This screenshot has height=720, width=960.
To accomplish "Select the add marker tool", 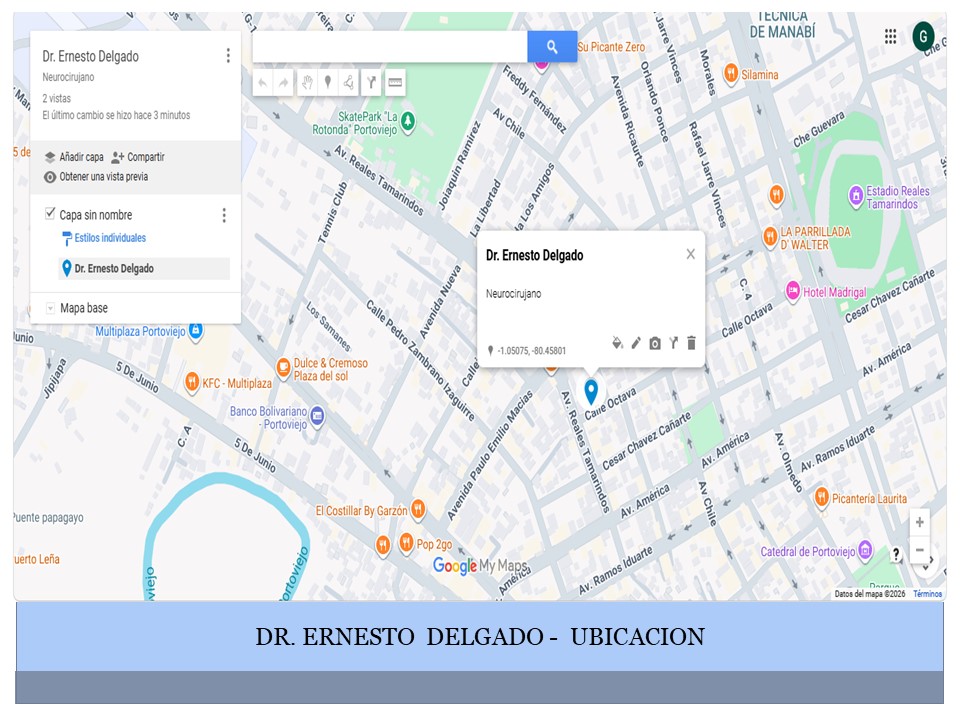I will pos(328,83).
